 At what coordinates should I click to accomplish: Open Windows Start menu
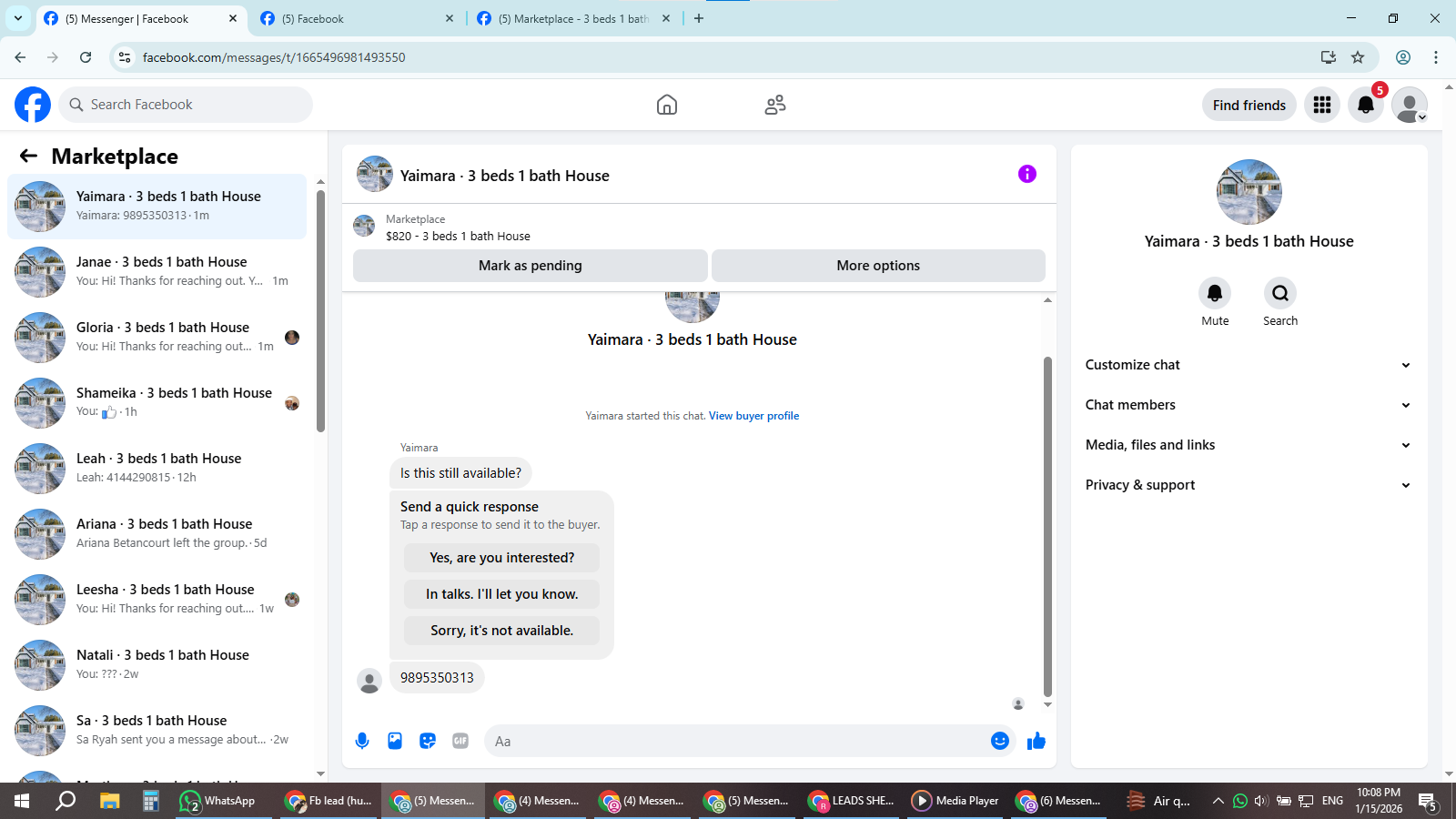point(22,801)
